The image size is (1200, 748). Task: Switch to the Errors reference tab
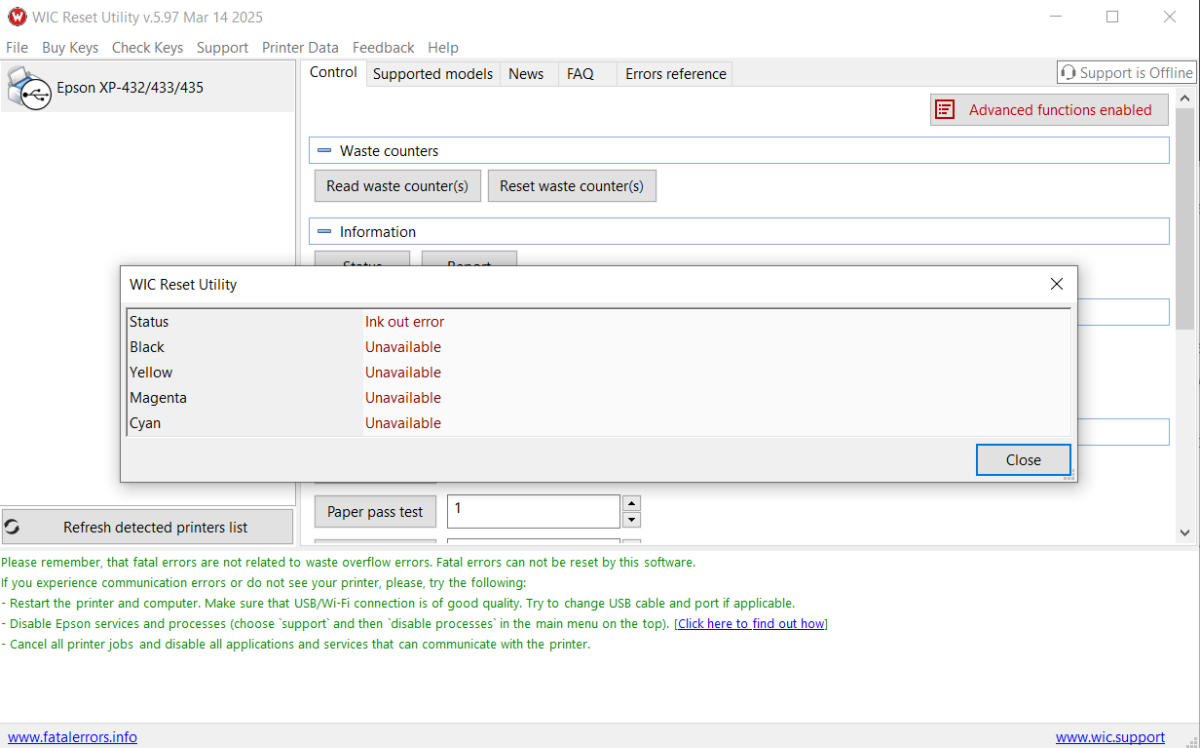point(676,74)
